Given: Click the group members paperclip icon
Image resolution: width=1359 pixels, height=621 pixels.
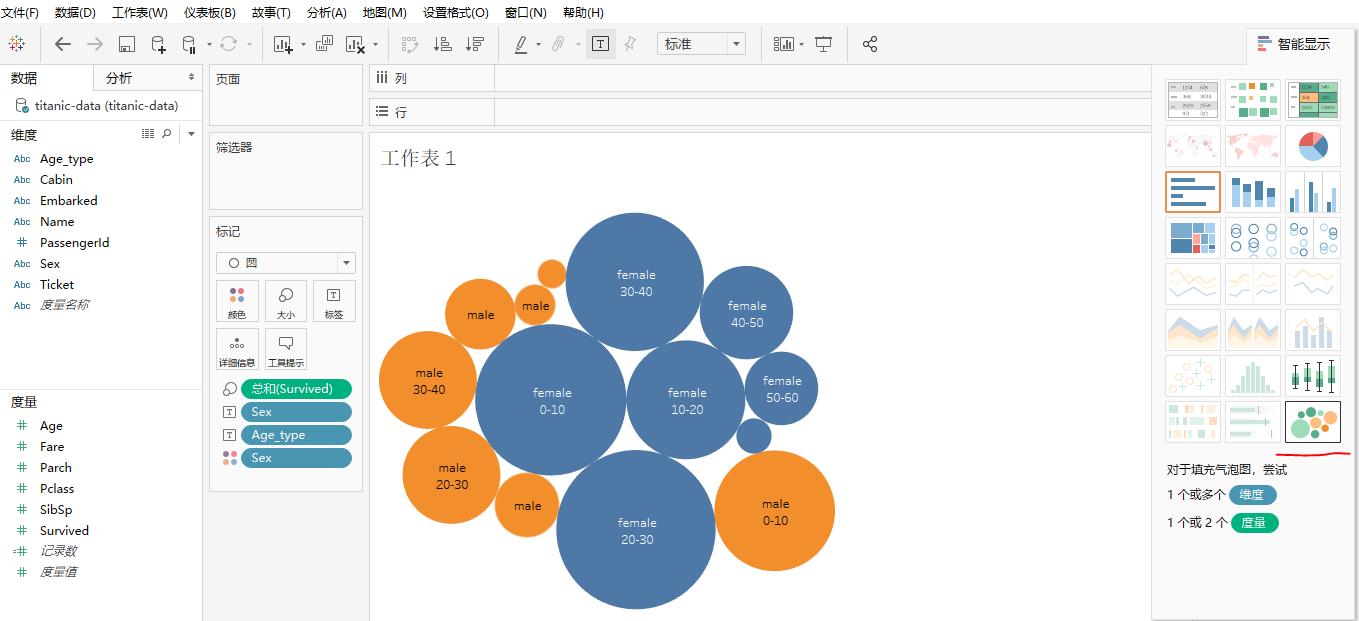Looking at the screenshot, I should (x=559, y=44).
